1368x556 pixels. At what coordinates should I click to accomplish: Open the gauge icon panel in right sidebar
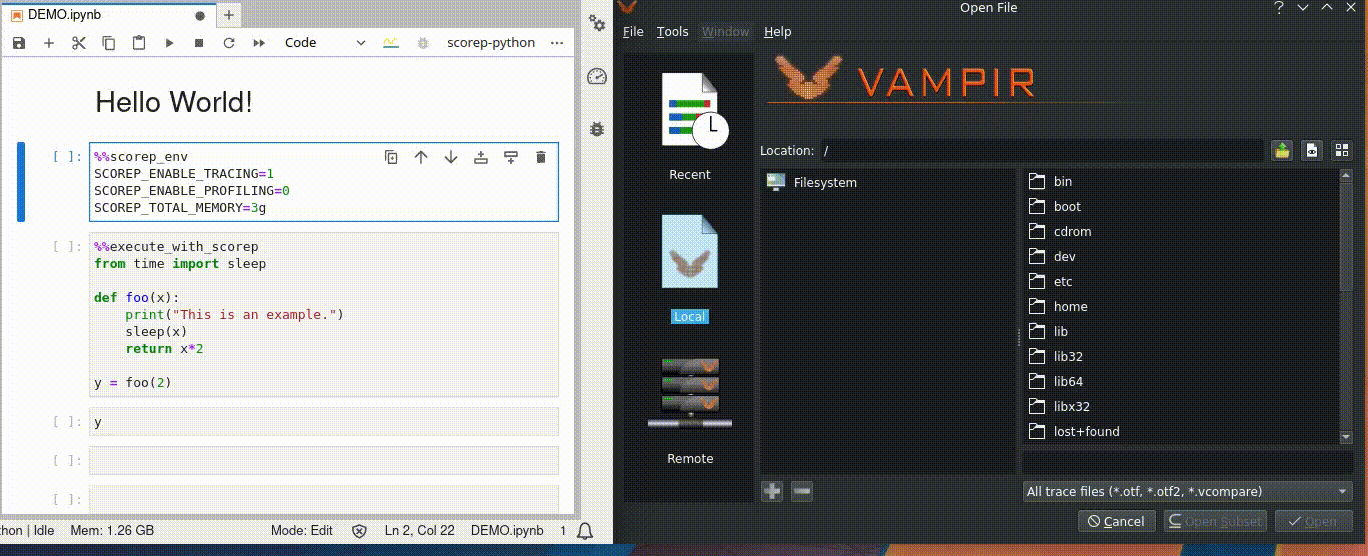[597, 76]
